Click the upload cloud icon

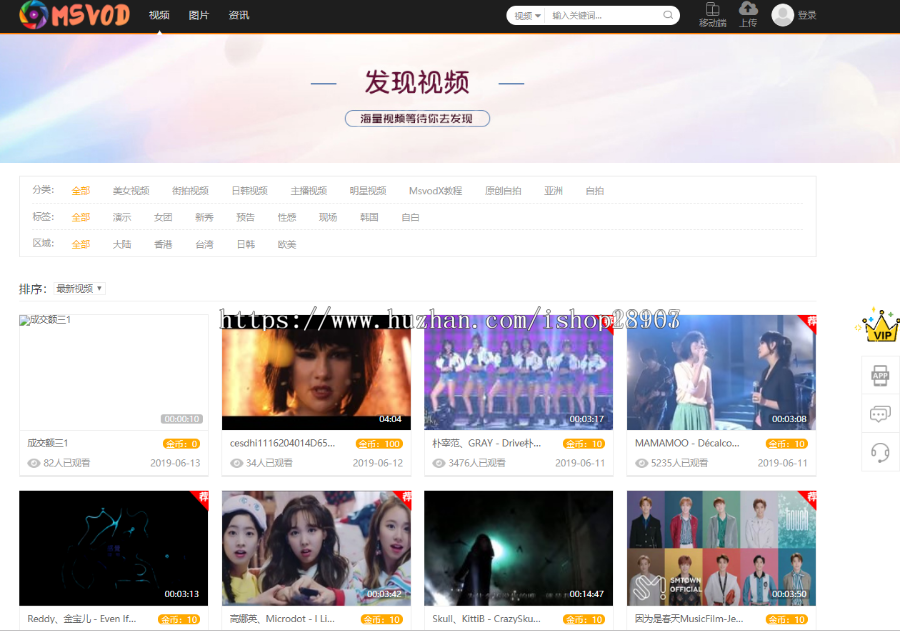pos(748,9)
